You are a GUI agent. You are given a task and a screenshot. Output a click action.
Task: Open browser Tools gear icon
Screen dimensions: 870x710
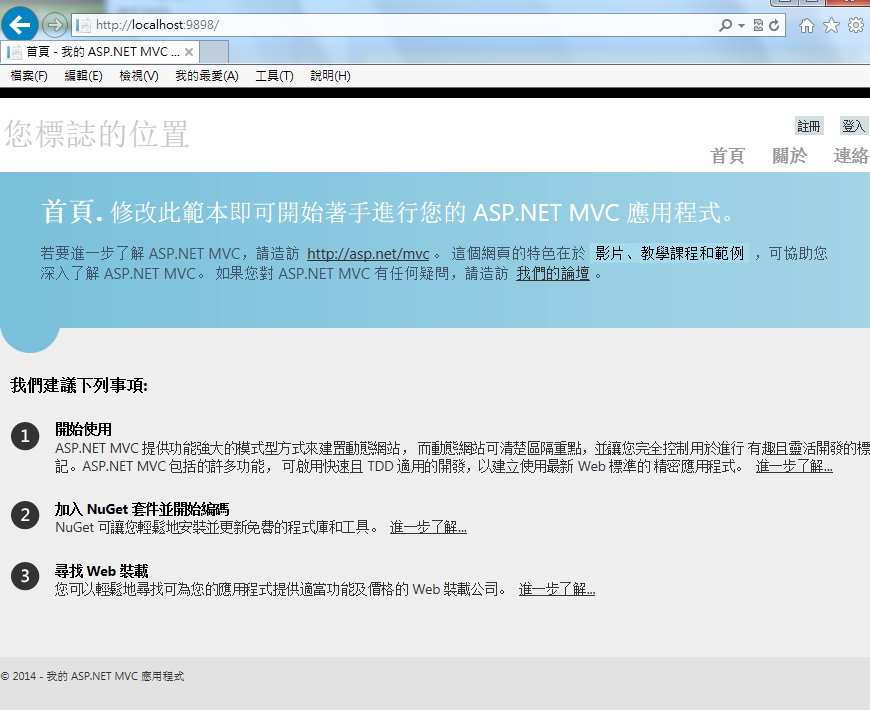(x=856, y=25)
